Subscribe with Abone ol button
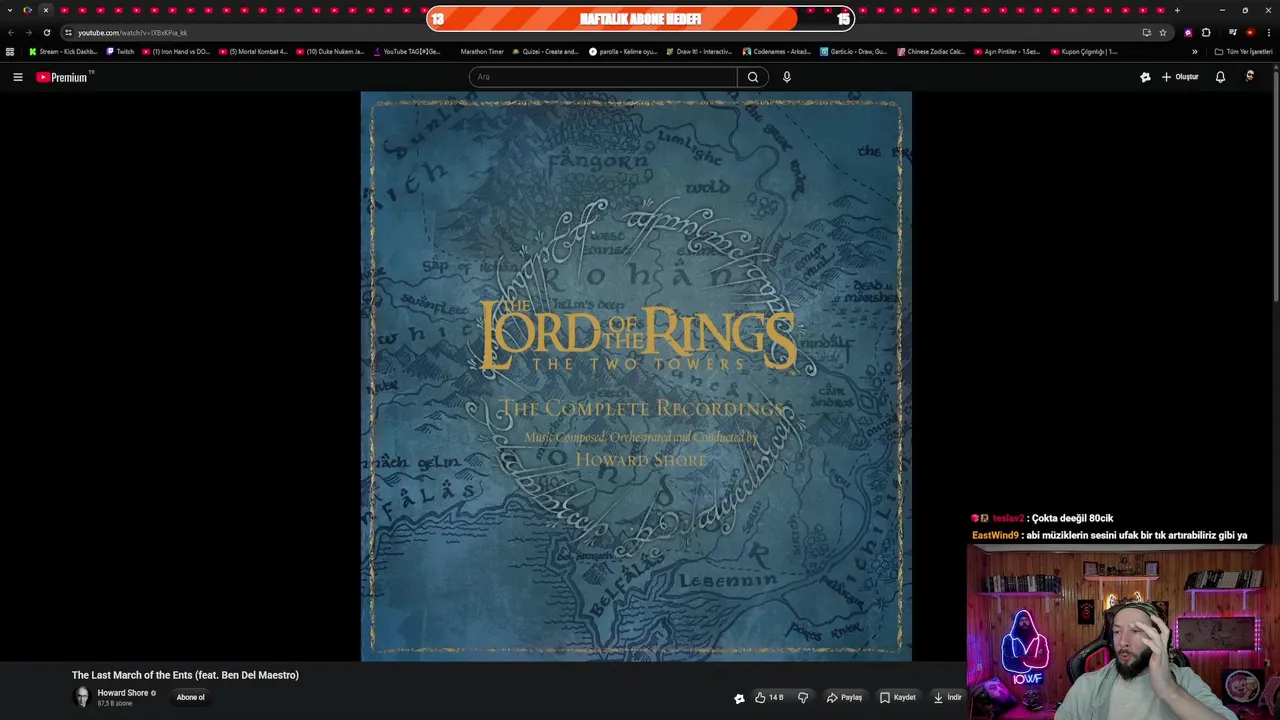 (x=191, y=698)
